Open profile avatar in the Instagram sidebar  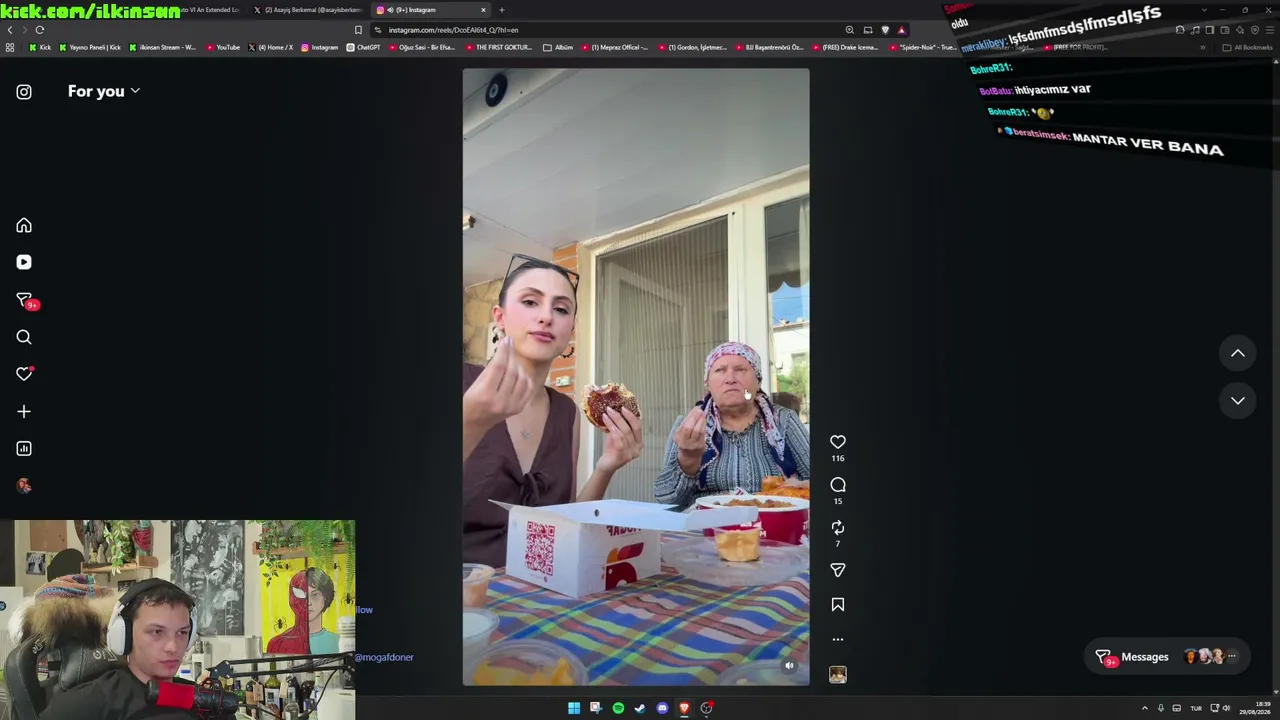click(24, 486)
